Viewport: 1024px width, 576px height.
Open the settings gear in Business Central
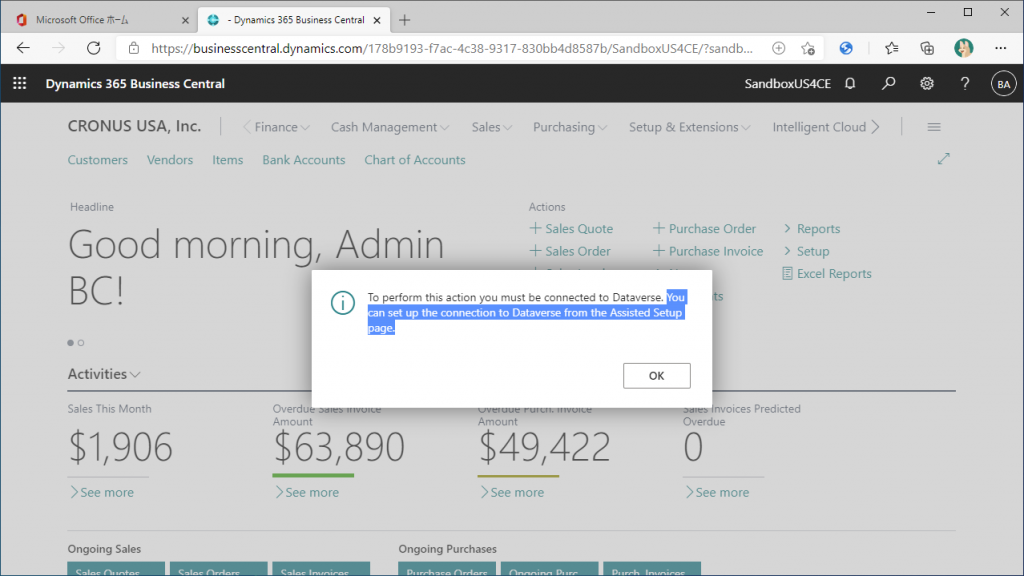point(927,84)
